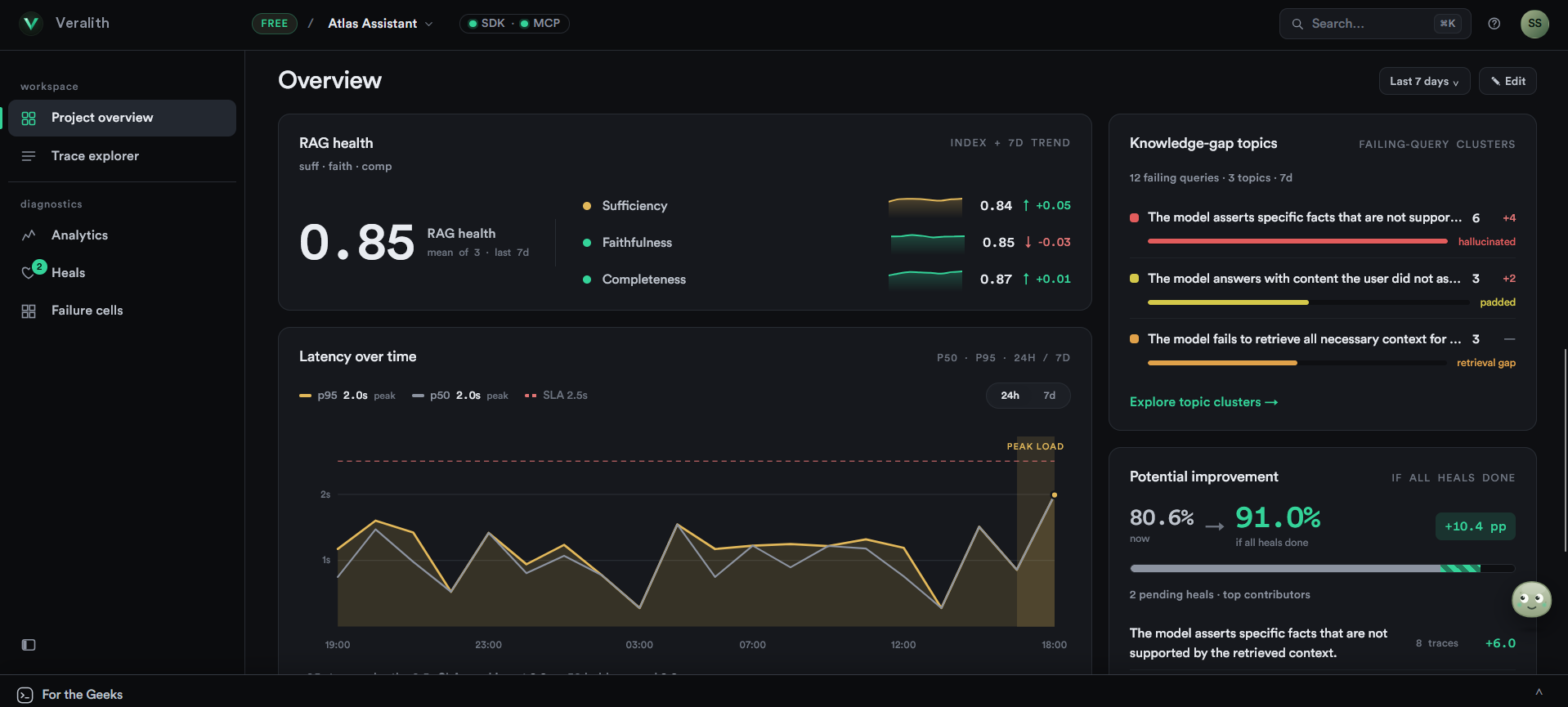1568x707 pixels.
Task: Click the Potential improvement progress bar
Action: 1322,568
